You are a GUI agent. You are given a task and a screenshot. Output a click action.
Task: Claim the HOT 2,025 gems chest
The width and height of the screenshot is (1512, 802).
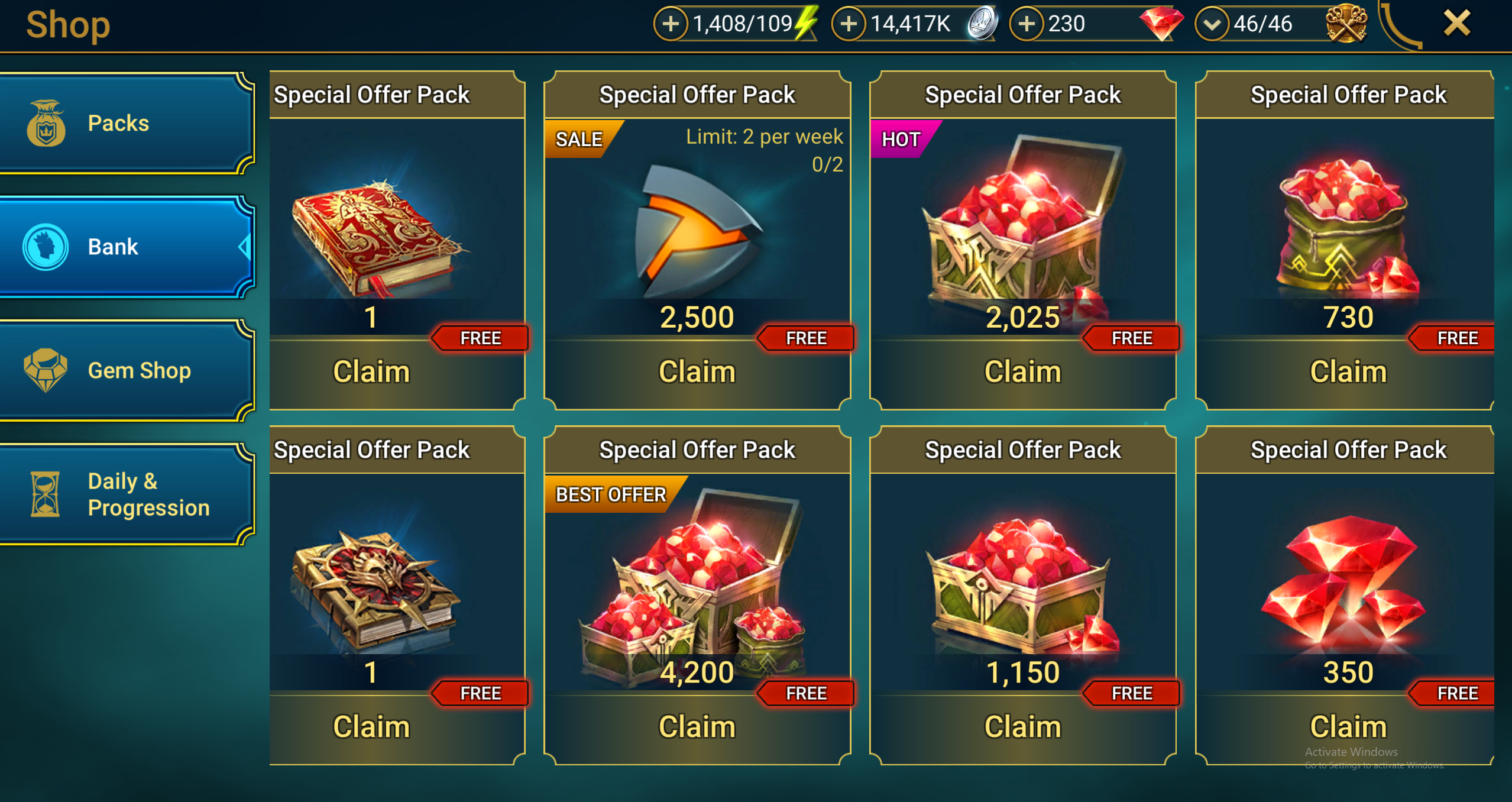1022,372
